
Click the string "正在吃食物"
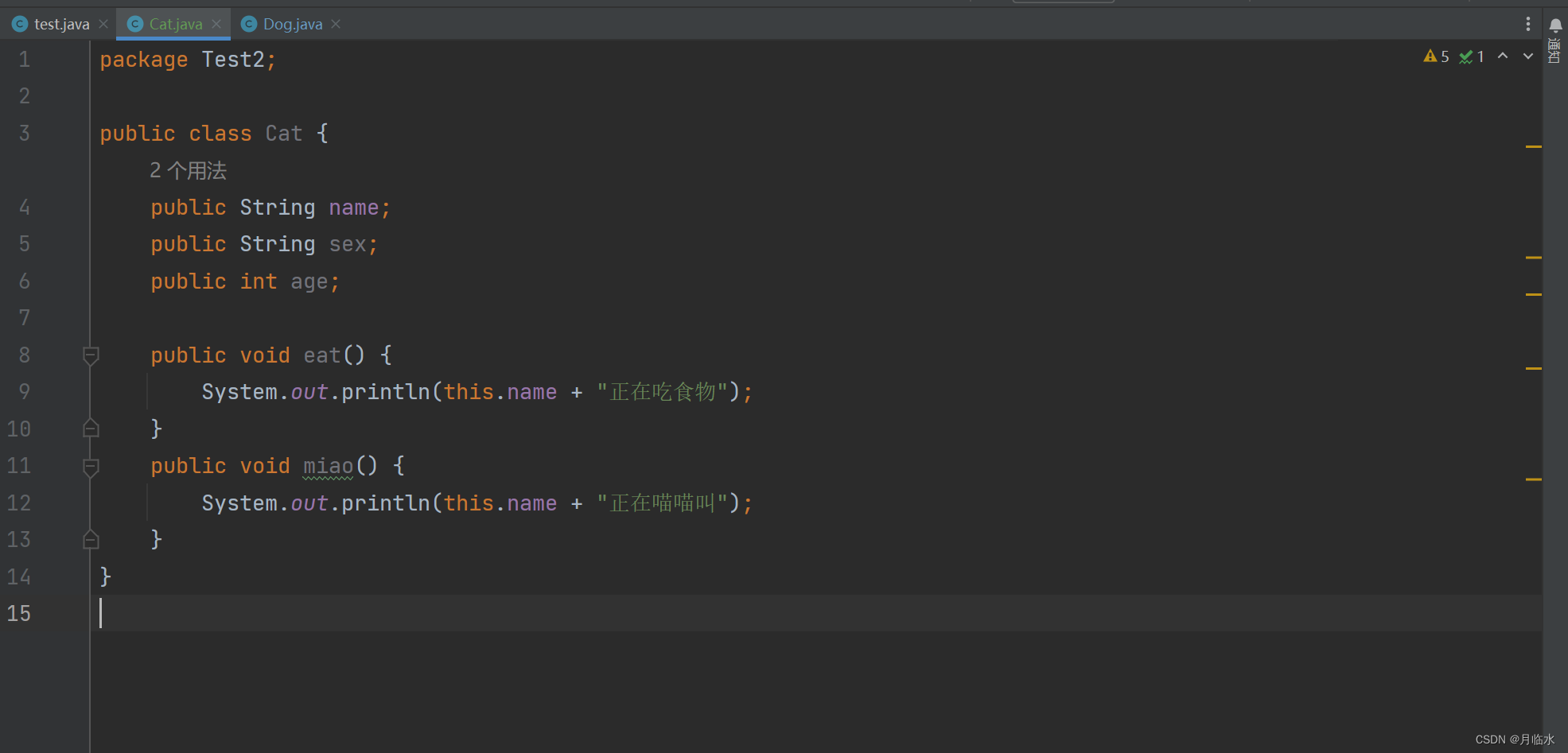tap(663, 392)
